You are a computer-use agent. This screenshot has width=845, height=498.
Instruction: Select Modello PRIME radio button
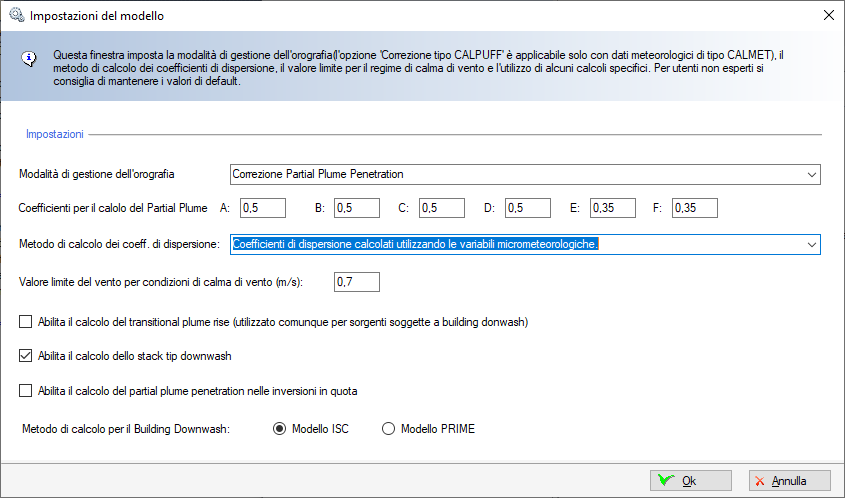coord(389,429)
